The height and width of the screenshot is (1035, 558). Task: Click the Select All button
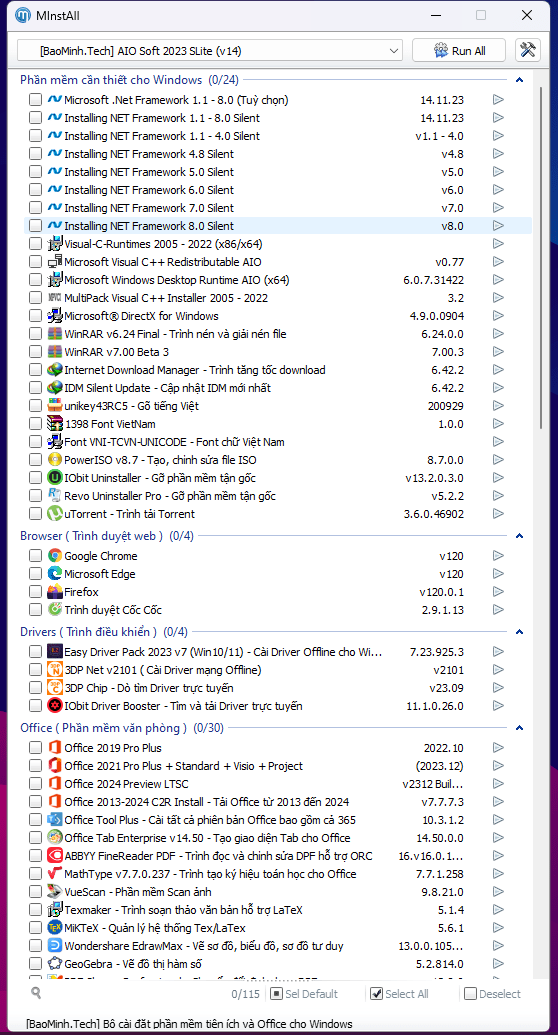pos(399,993)
